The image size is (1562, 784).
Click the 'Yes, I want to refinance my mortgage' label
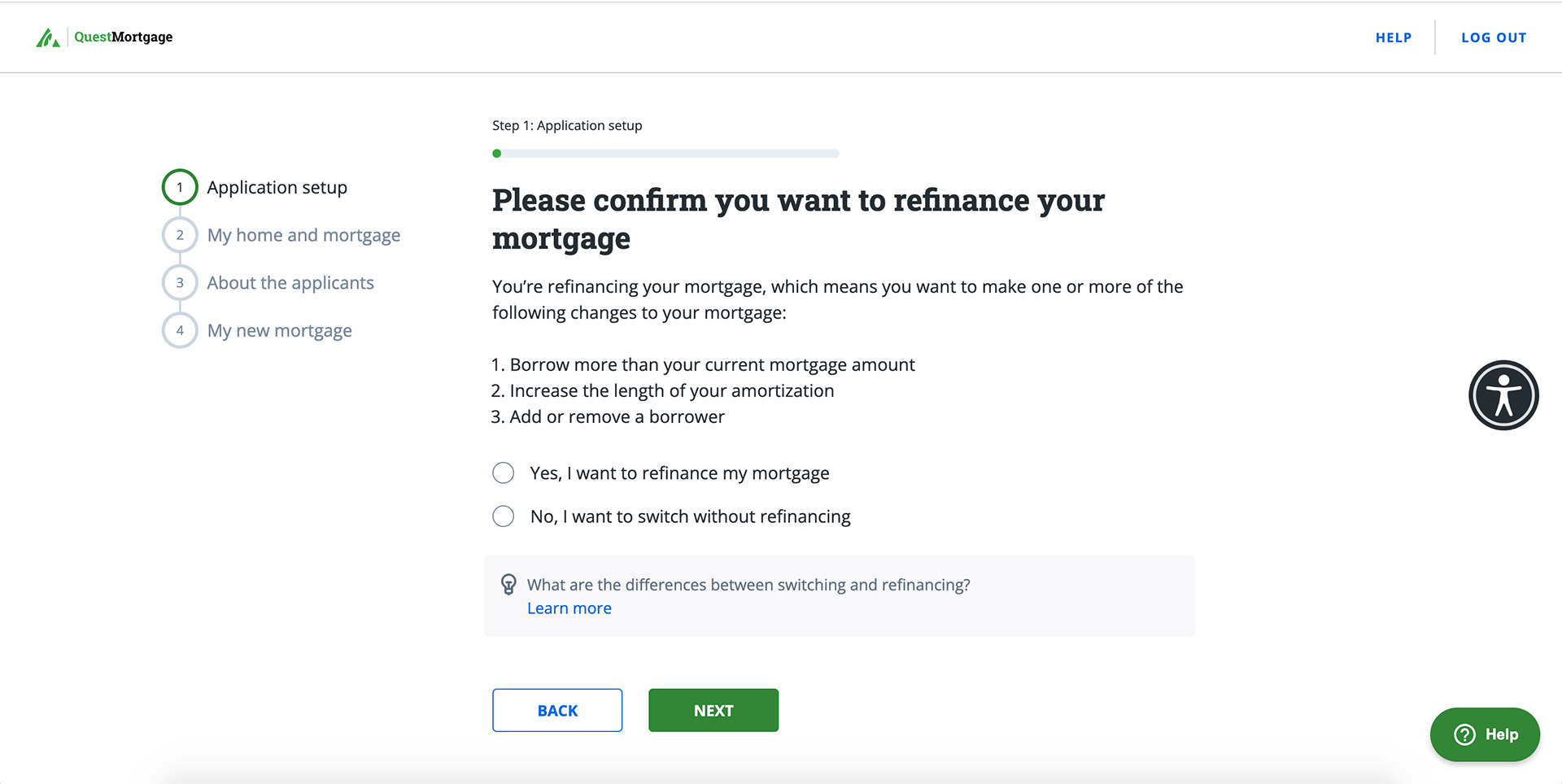pos(679,473)
